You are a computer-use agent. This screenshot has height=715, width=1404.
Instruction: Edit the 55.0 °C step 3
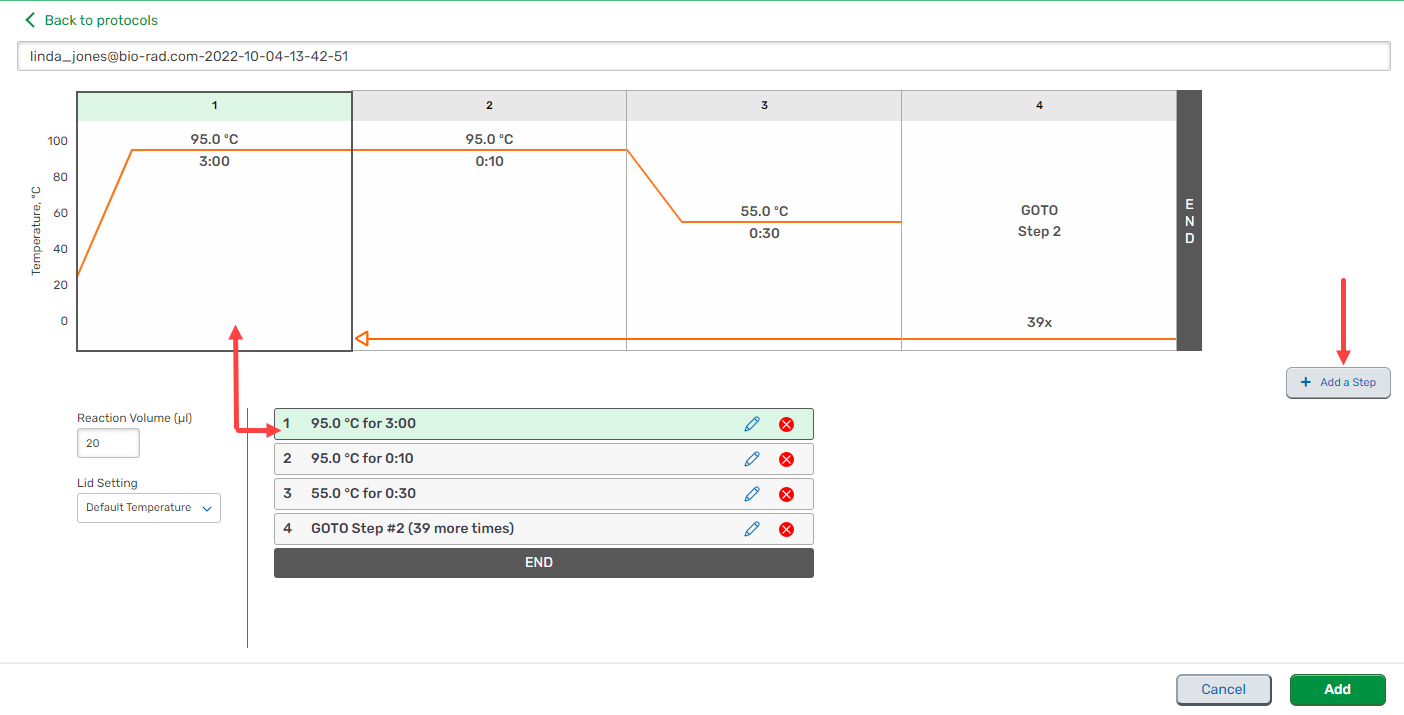[752, 494]
